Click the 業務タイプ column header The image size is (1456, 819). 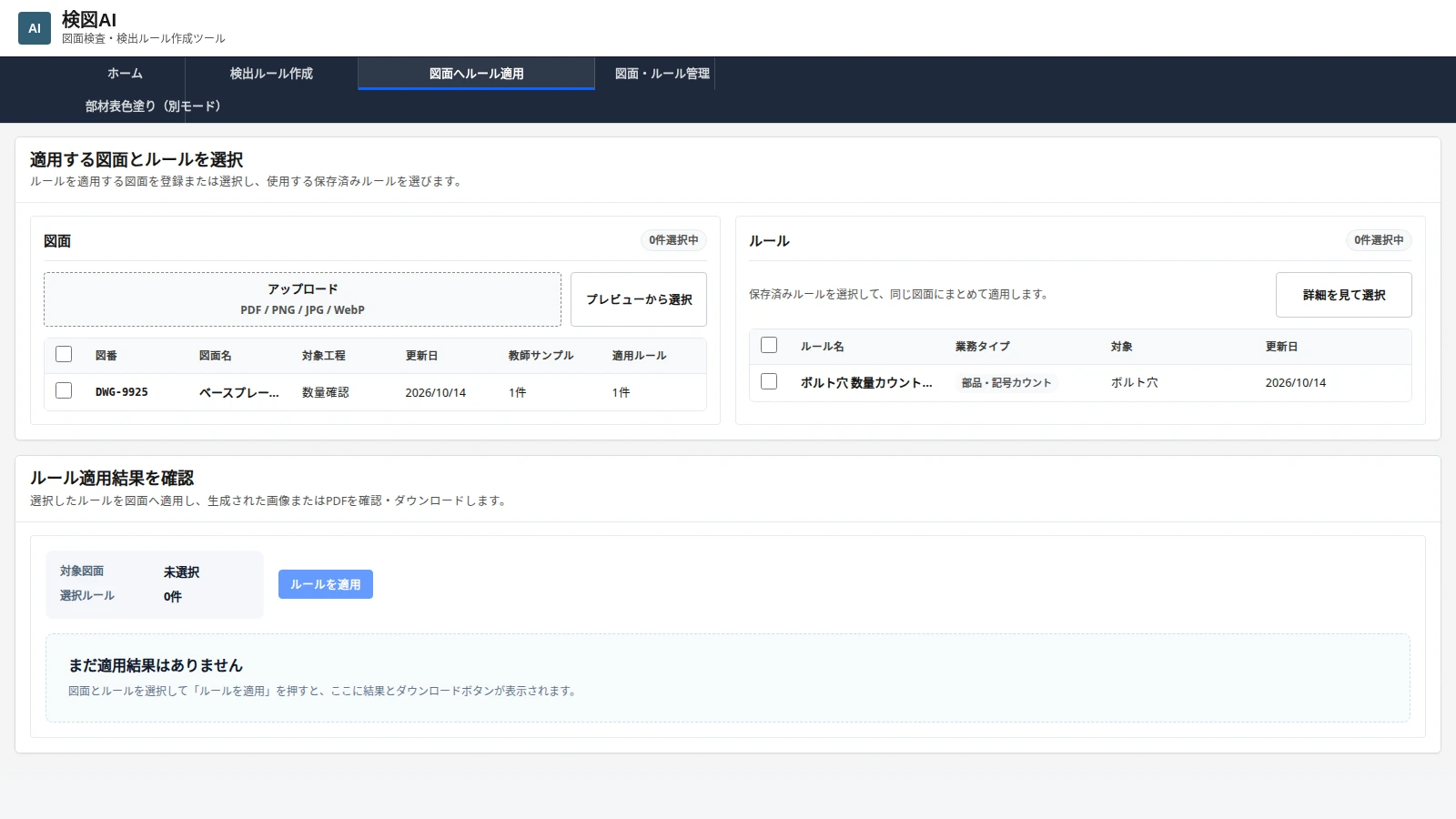click(x=983, y=347)
